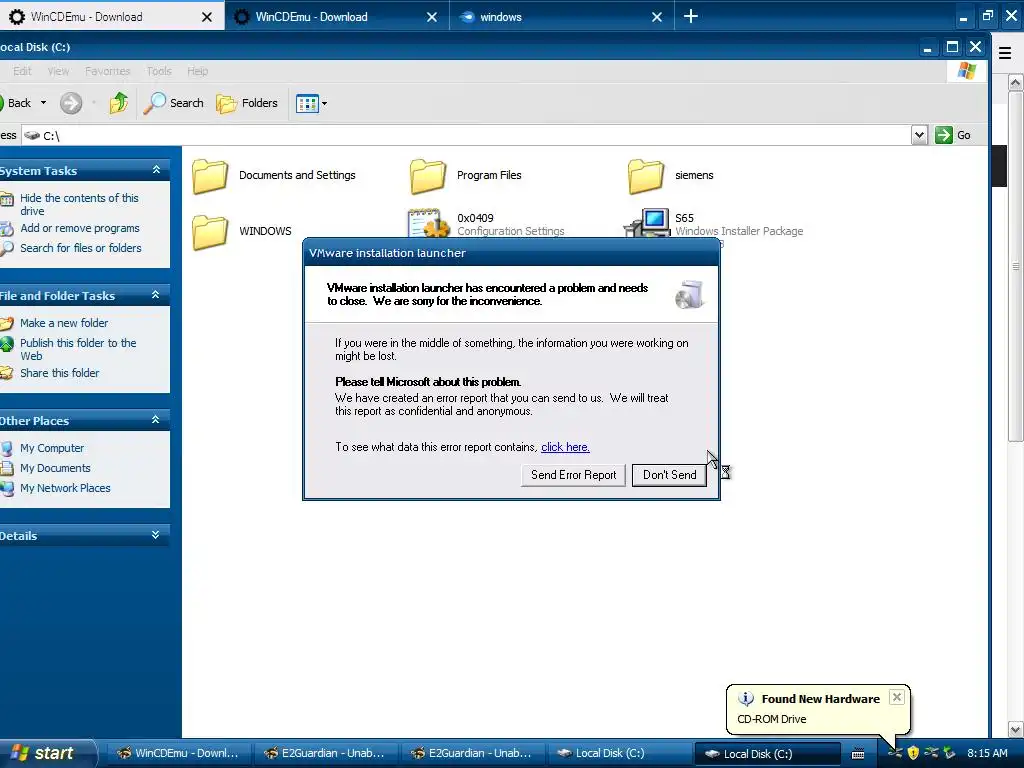Click Hide the contents of this drive

pos(79,204)
